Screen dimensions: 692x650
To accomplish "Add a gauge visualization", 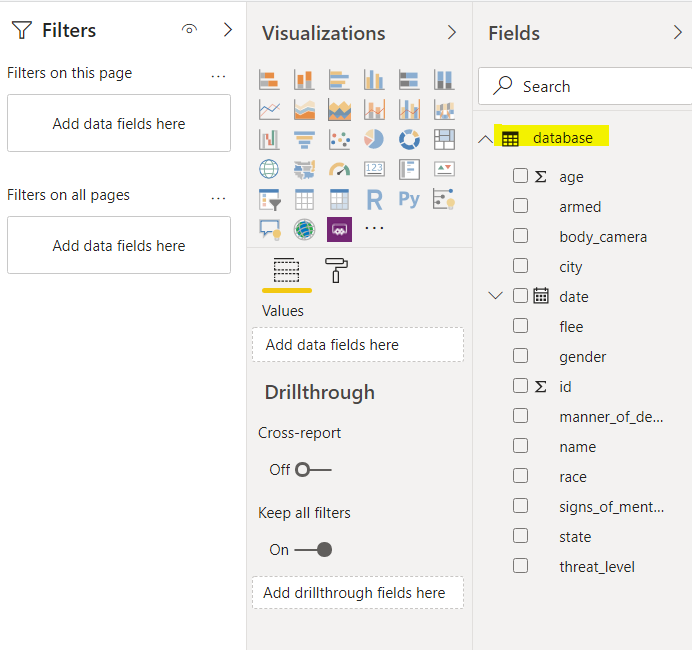I will (x=339, y=169).
